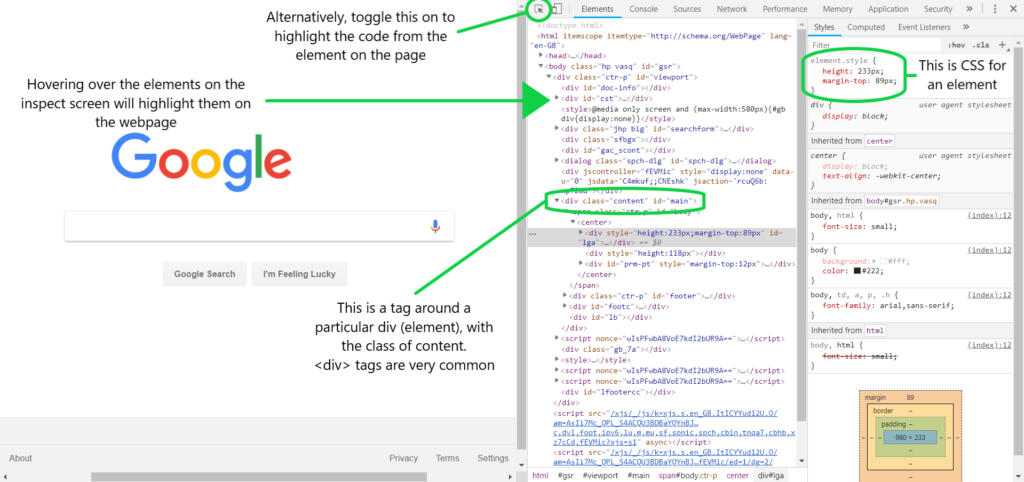The image size is (1024, 482).
Task: Click the #222 color swatch
Action: coord(857,270)
